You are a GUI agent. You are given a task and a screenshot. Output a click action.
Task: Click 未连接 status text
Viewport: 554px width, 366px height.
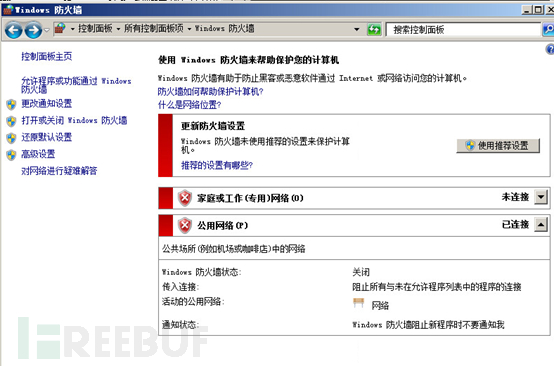coord(515,197)
